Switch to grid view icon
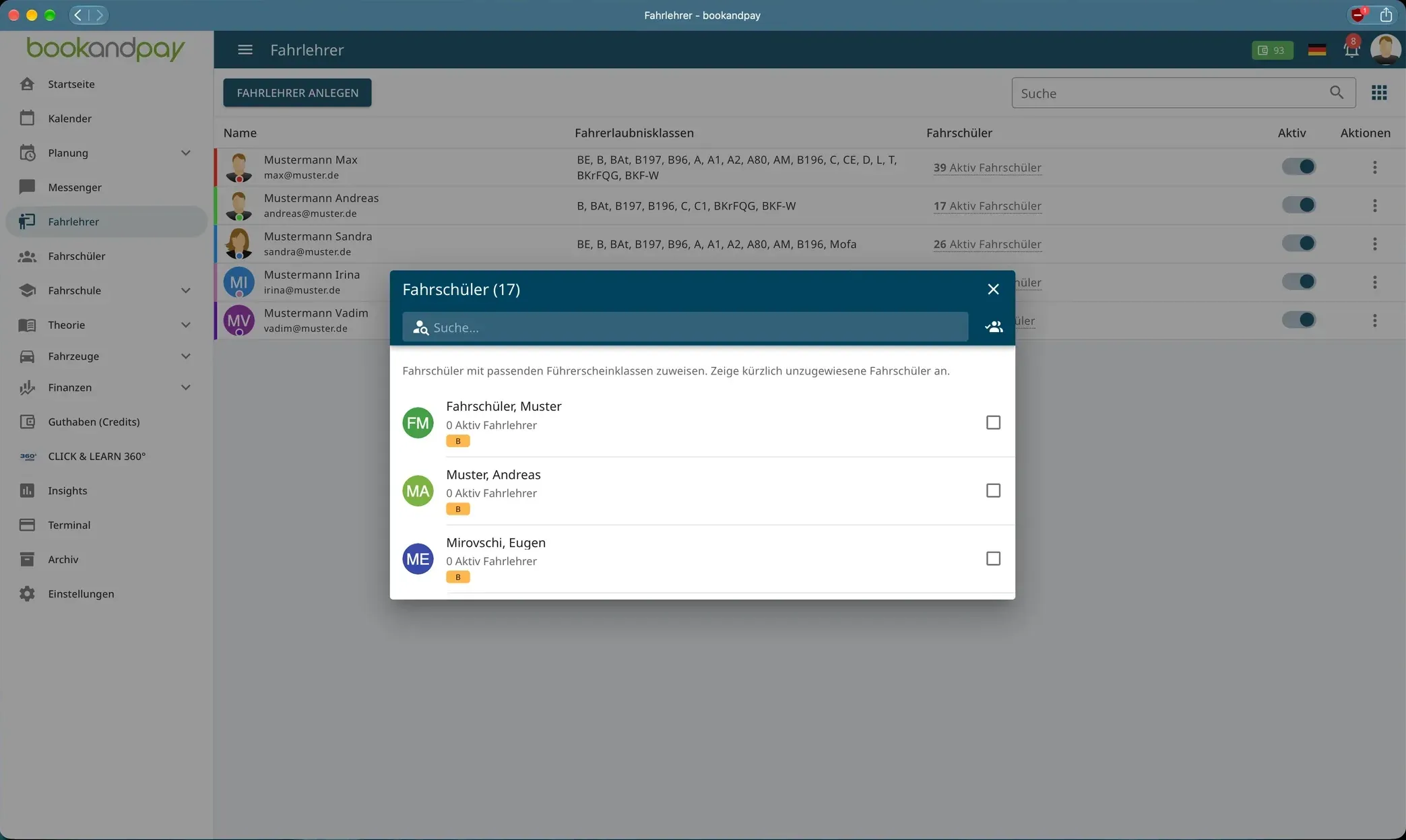The width and height of the screenshot is (1406, 840). [1378, 93]
